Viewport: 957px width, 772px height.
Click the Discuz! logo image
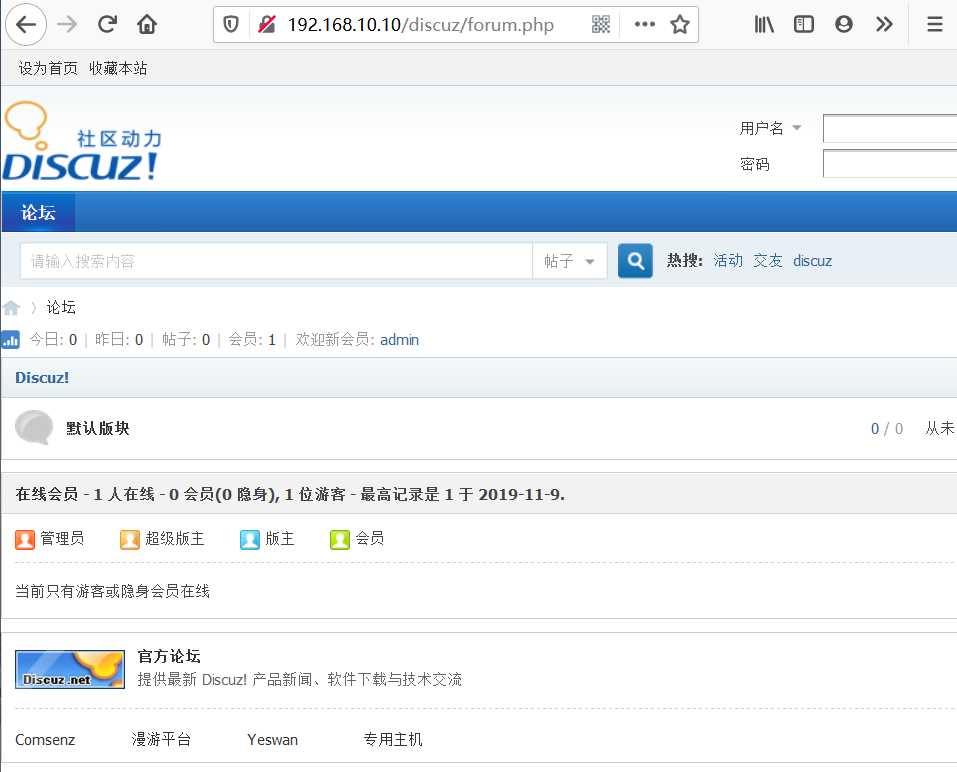point(82,142)
